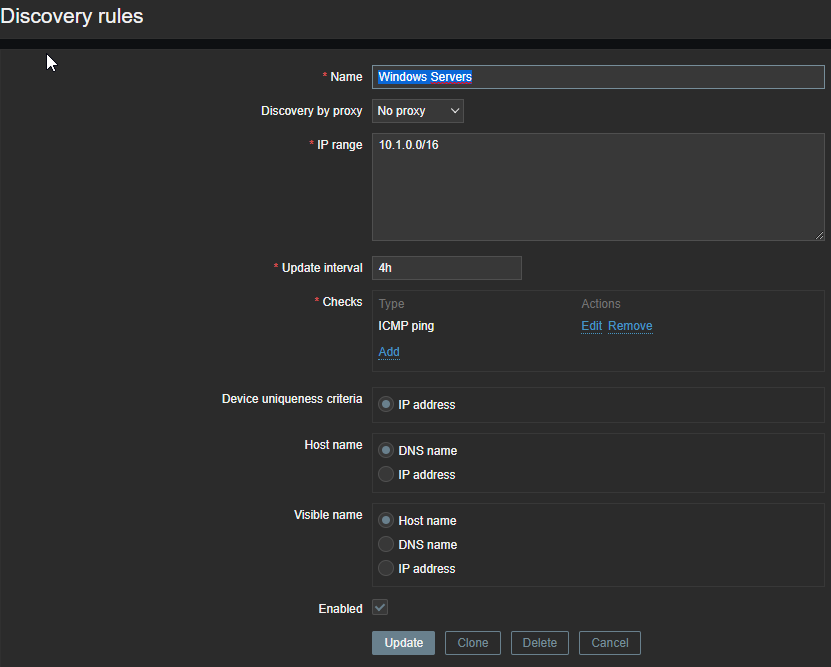The height and width of the screenshot is (667, 831).
Task: Choose IP address for Host name
Action: pyautogui.click(x=386, y=475)
